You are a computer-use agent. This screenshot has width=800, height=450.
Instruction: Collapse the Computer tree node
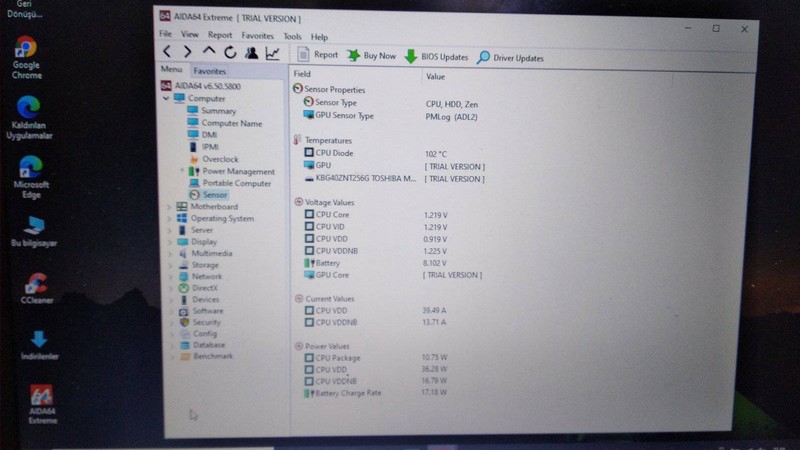coord(166,98)
